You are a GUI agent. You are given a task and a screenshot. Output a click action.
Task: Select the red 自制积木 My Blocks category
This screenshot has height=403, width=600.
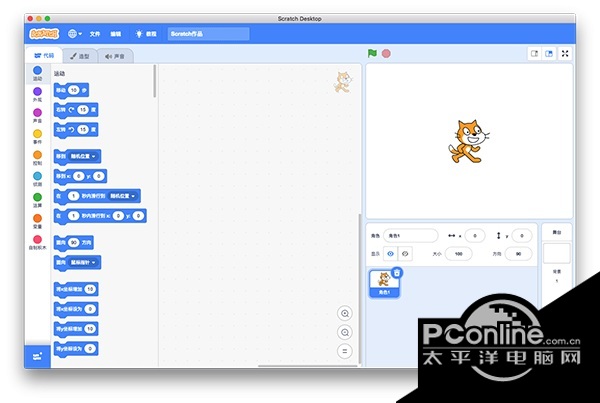pos(37,242)
